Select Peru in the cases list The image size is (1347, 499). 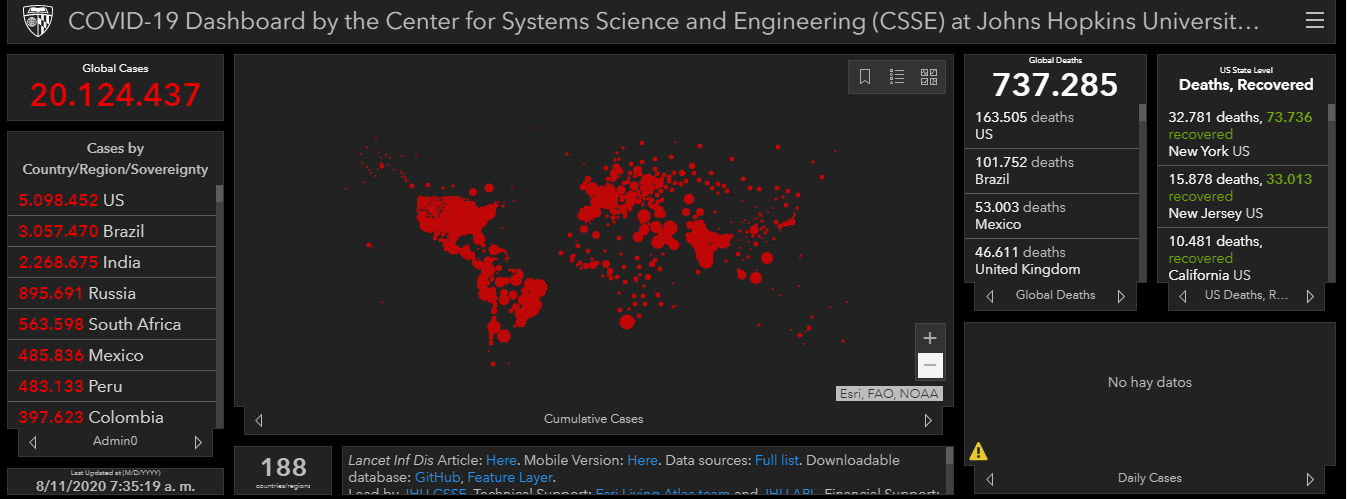(x=112, y=386)
